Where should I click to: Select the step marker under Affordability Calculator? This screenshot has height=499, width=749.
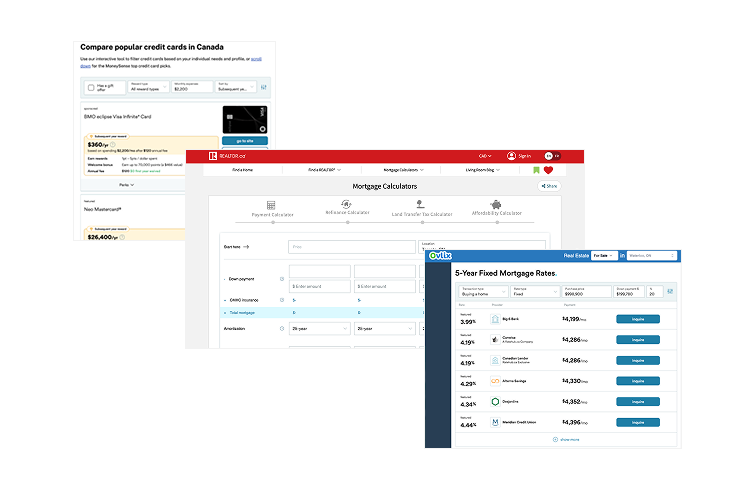click(x=497, y=223)
